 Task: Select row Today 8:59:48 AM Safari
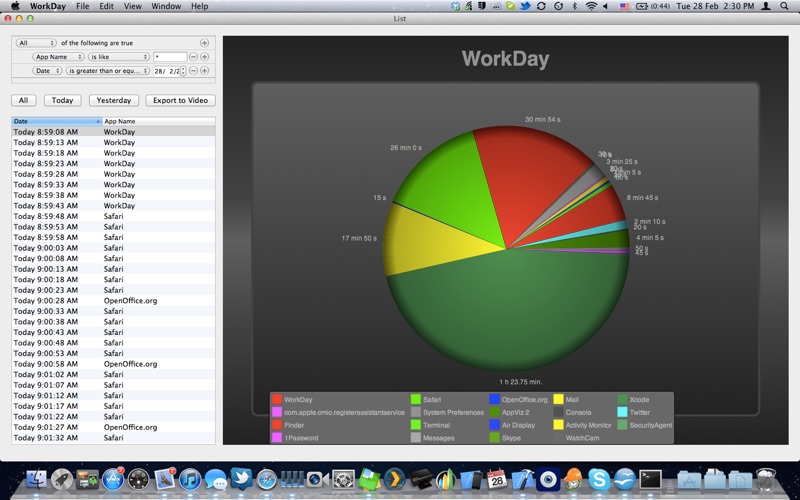click(x=113, y=216)
